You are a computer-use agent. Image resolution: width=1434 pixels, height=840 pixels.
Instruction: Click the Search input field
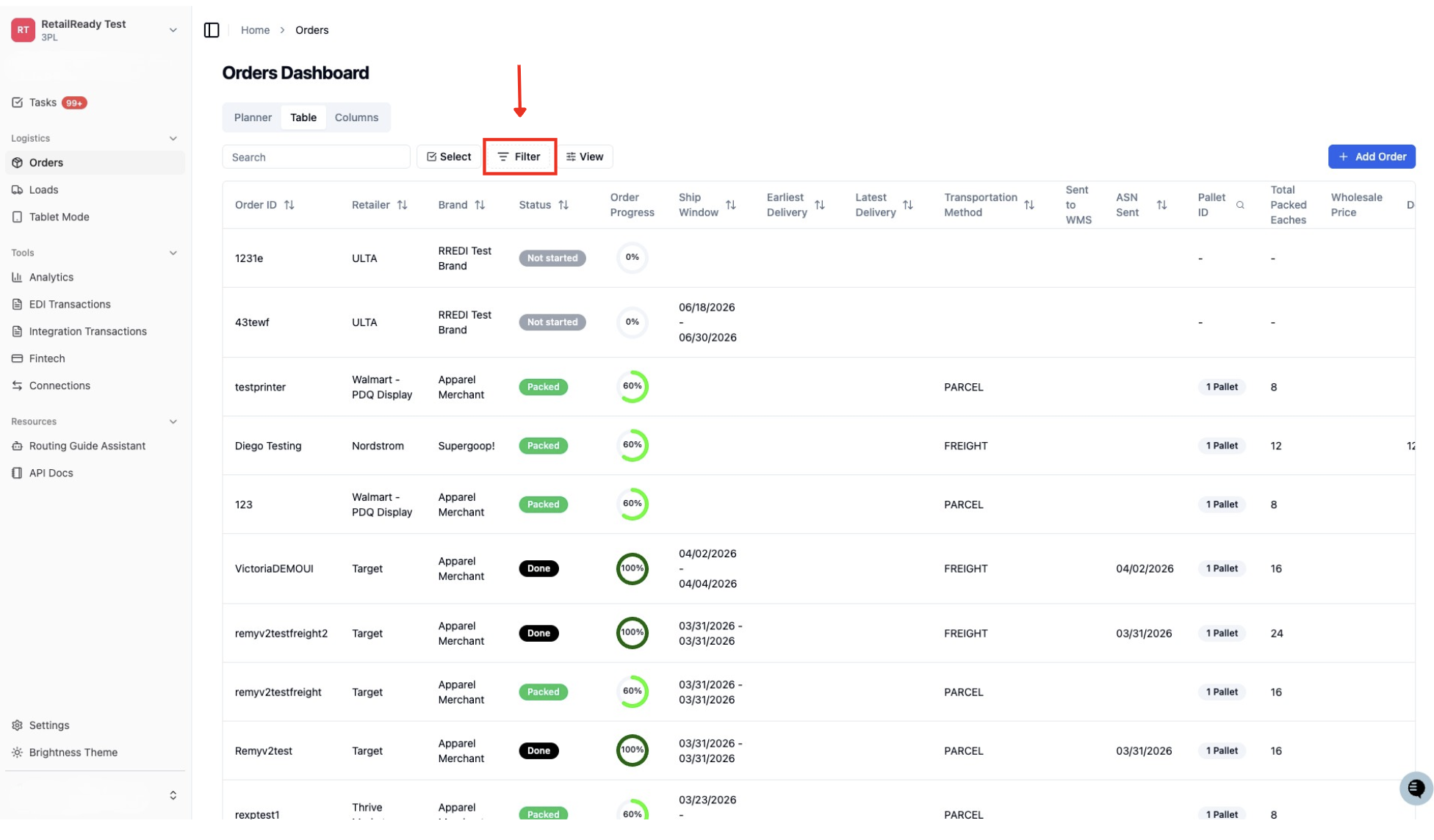click(316, 157)
